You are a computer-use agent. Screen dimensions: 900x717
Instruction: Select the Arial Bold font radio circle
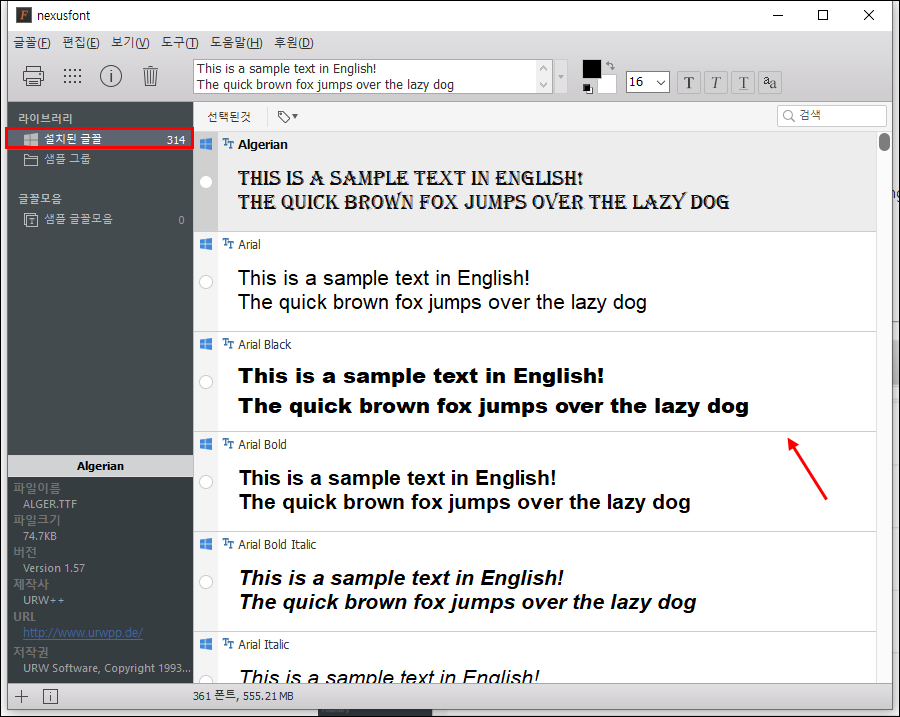pyautogui.click(x=205, y=482)
